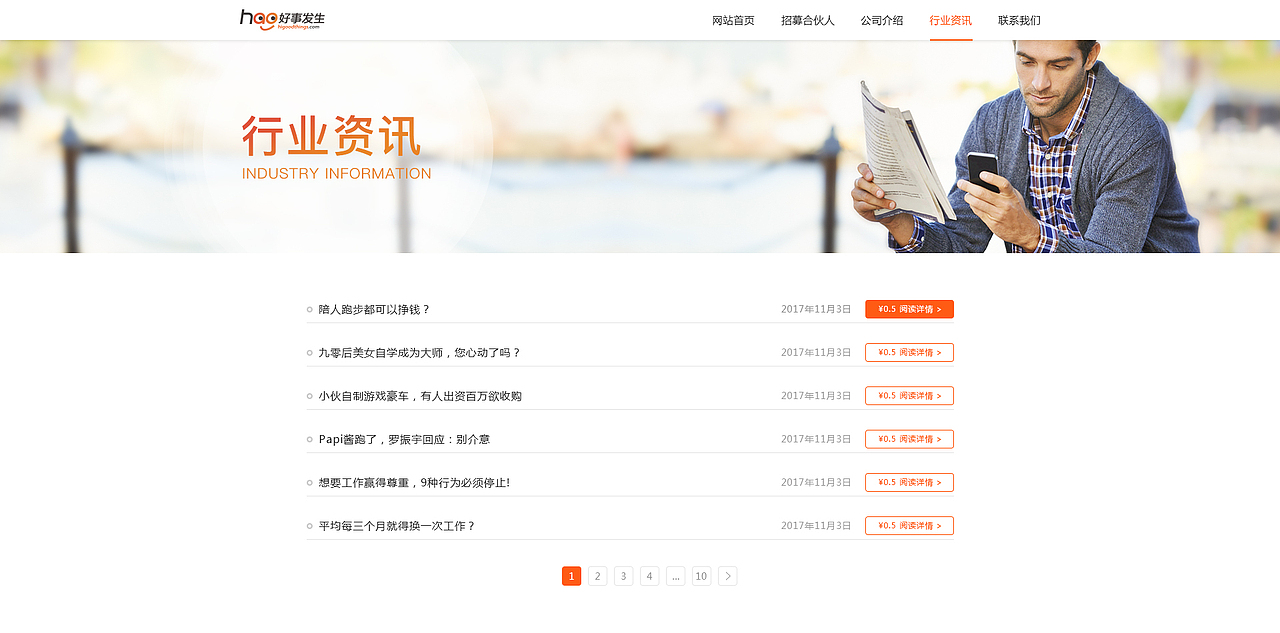This screenshot has width=1280, height=633.
Task: Click the date 2017年11月3日 of 陪人跑步 row
Action: (816, 309)
